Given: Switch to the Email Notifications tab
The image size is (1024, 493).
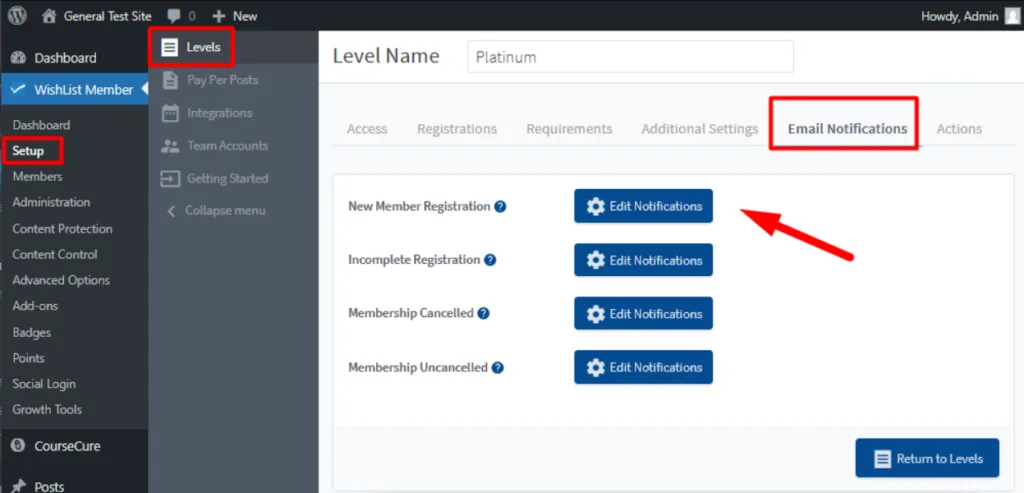Looking at the screenshot, I should pos(847,129).
